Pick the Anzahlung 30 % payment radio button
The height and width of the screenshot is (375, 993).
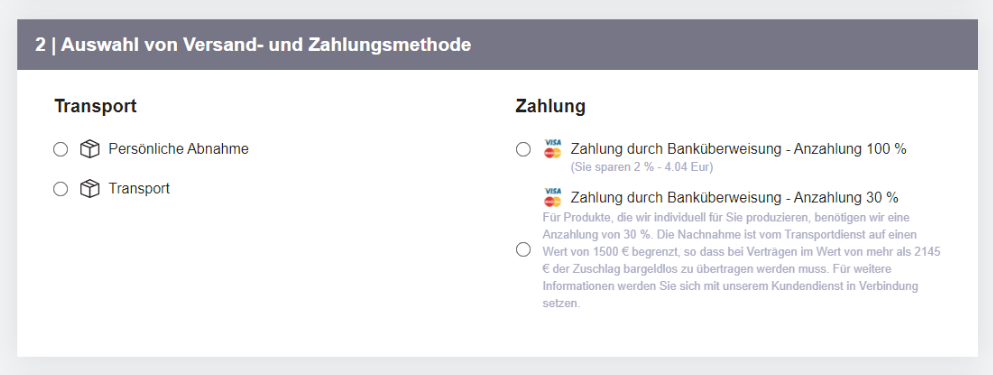tap(523, 250)
